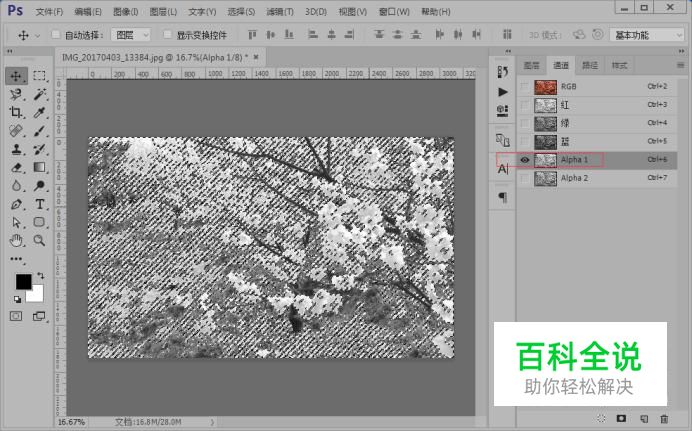Show the 蓝 channel visibility

point(524,142)
